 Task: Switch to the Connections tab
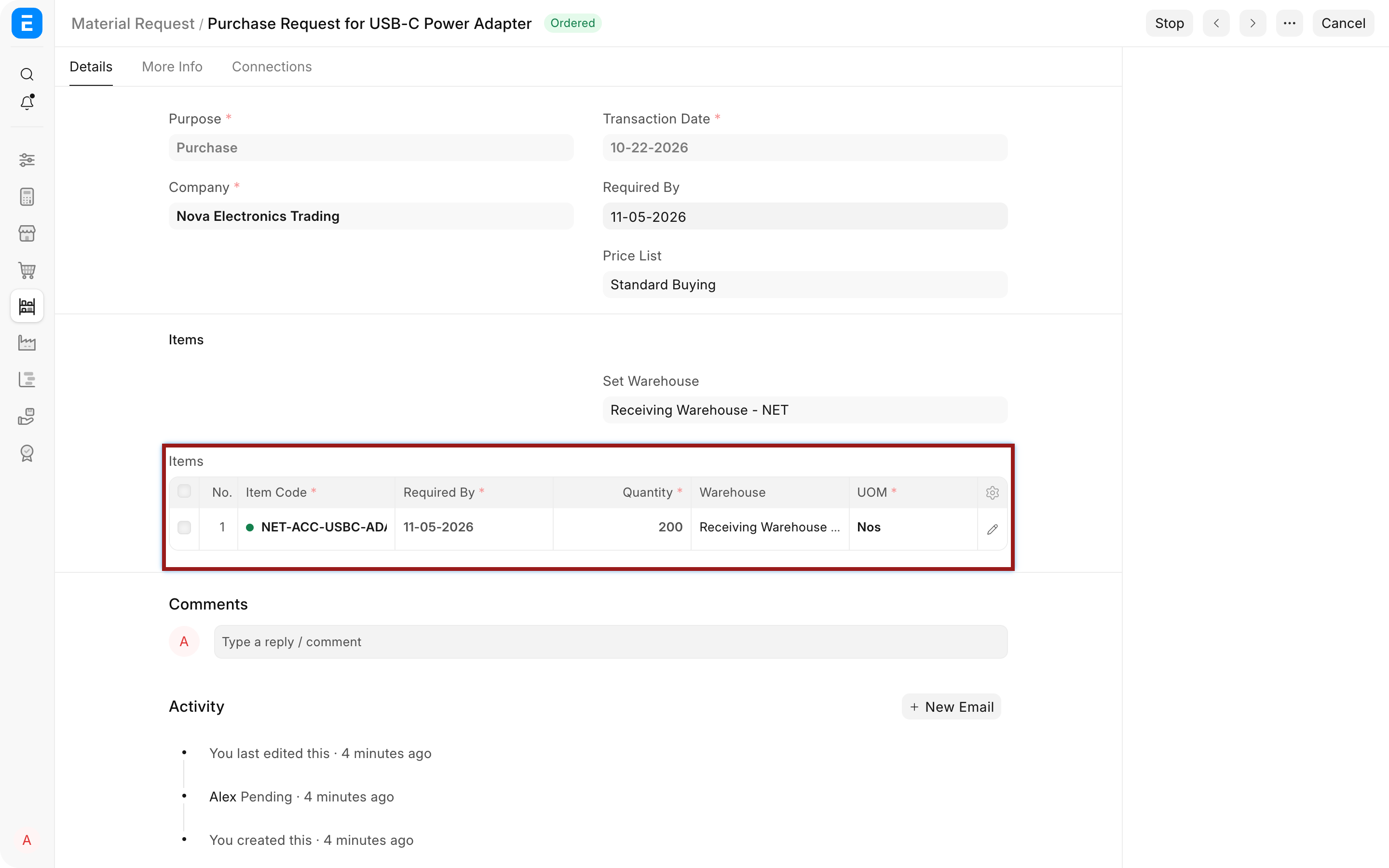tap(272, 67)
